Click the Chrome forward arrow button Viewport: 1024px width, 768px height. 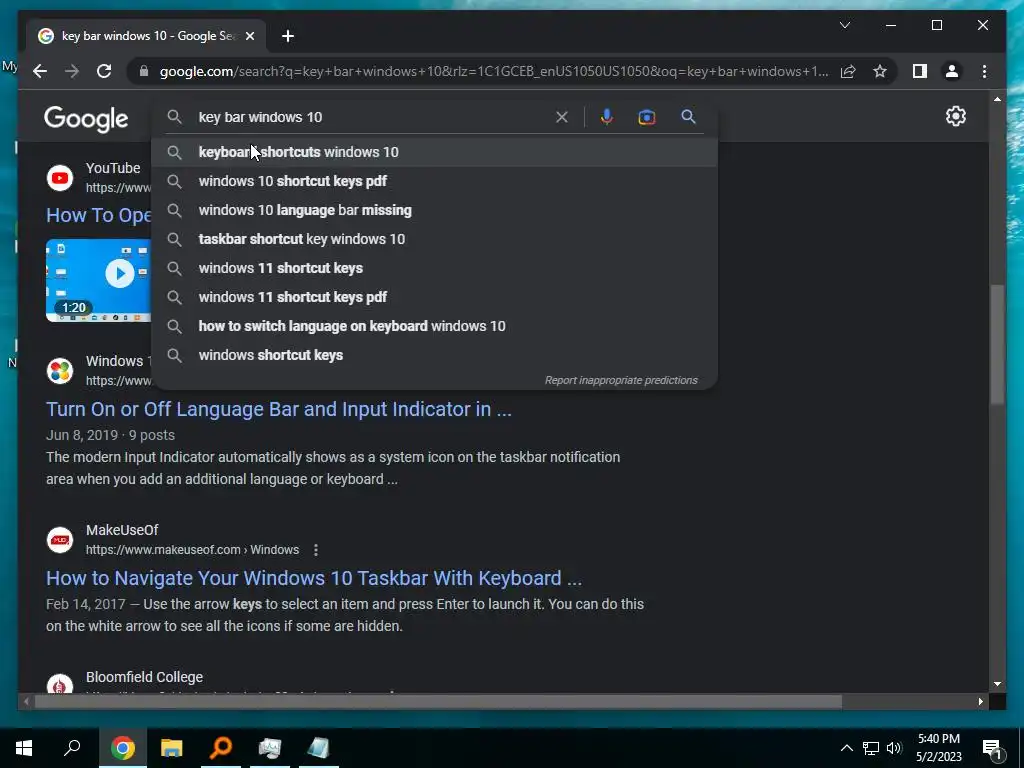pyautogui.click(x=72, y=71)
